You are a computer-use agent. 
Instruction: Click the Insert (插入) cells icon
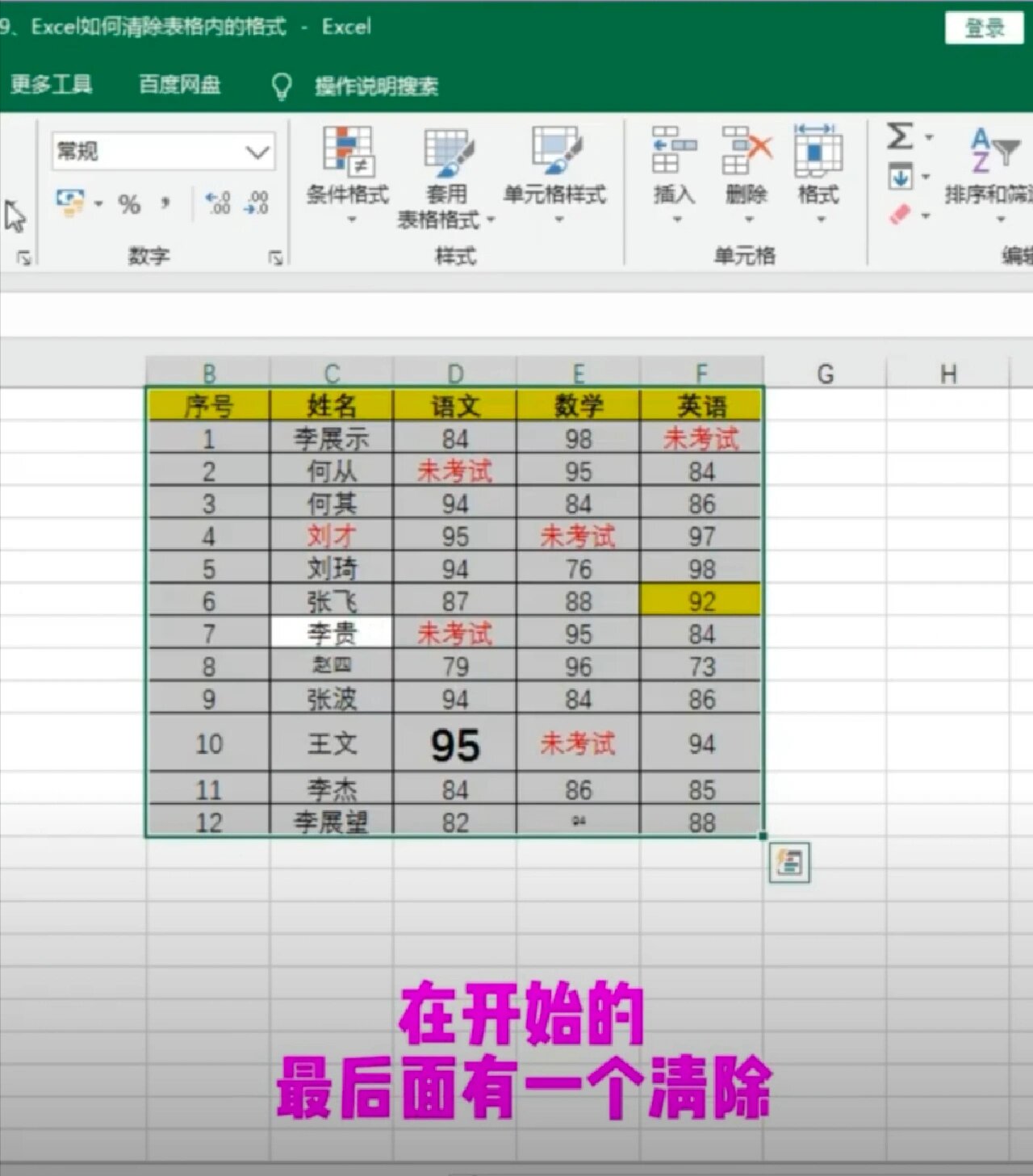click(674, 150)
